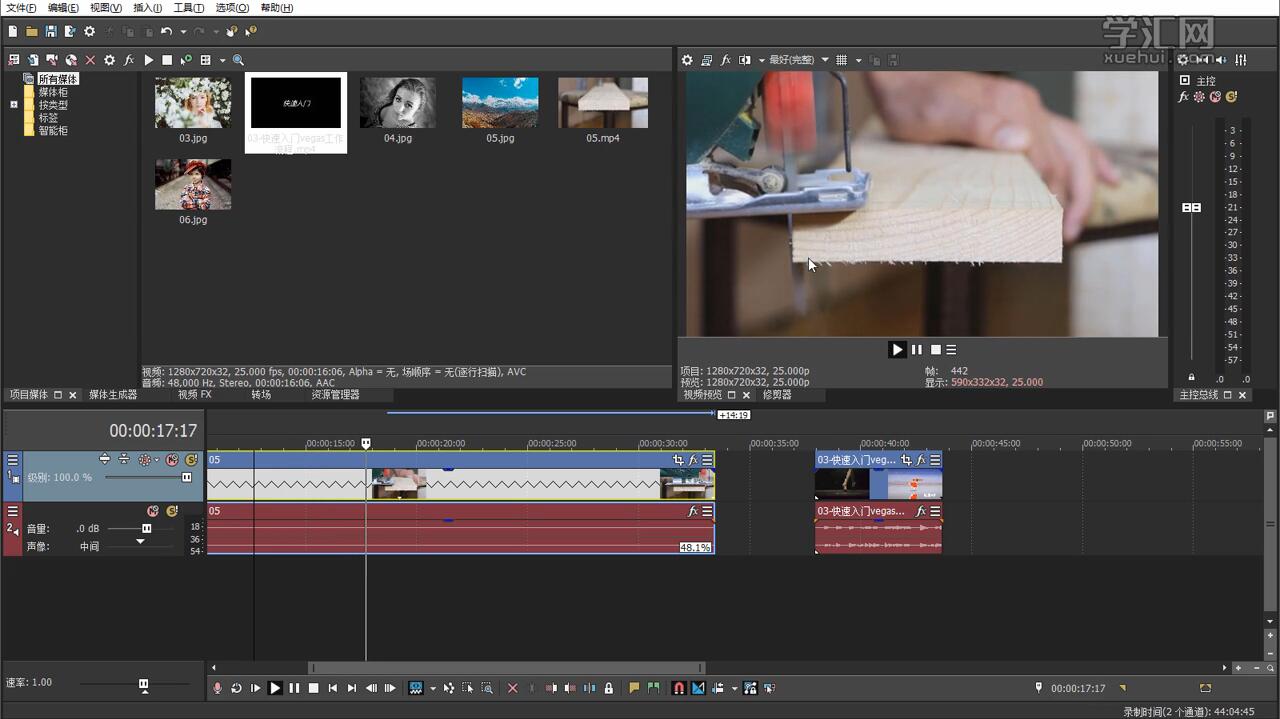Select the 智能柜 folder in tree

click(53, 131)
